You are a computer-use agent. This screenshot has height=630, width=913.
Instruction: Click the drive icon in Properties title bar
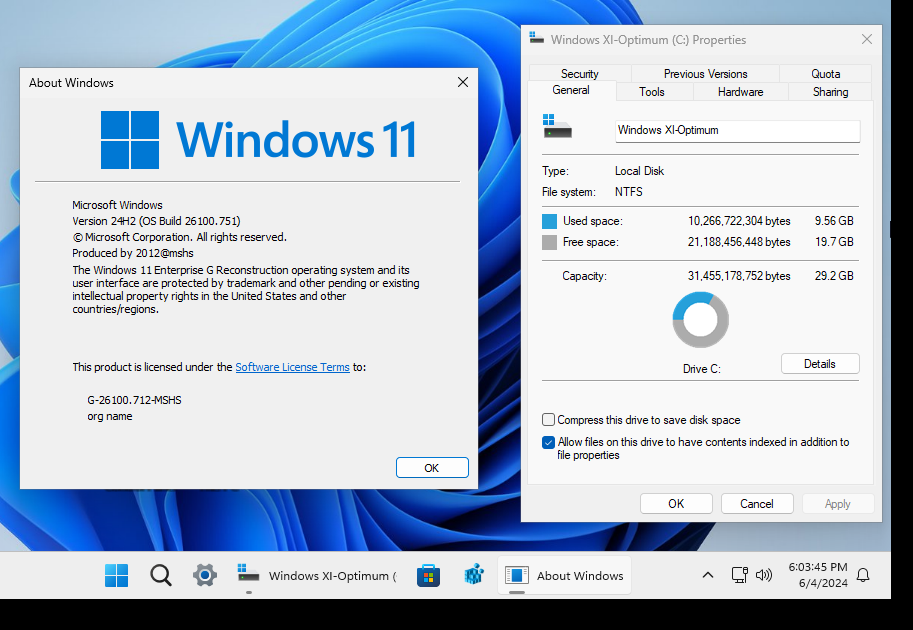pos(536,38)
